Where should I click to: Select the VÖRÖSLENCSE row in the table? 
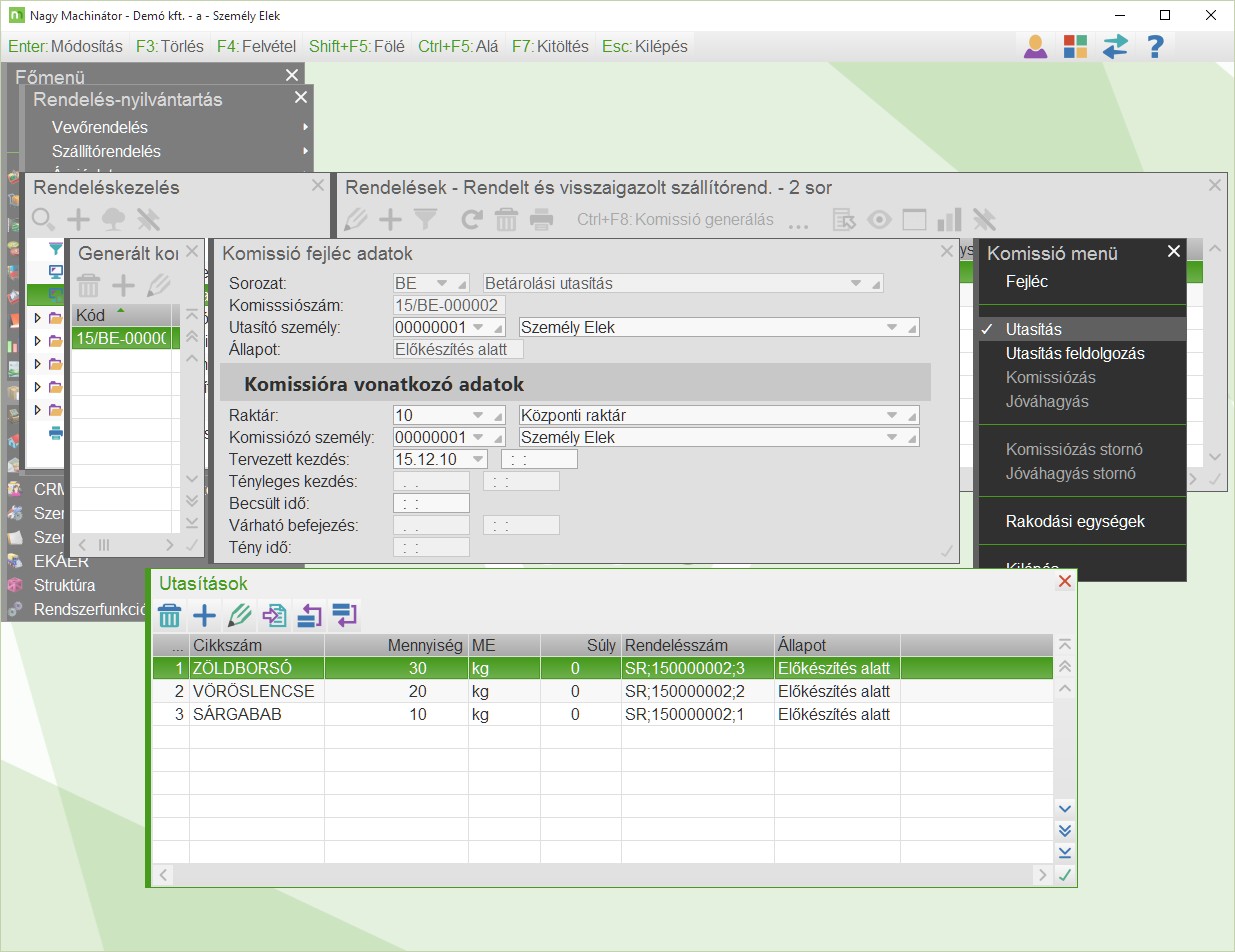pos(254,691)
